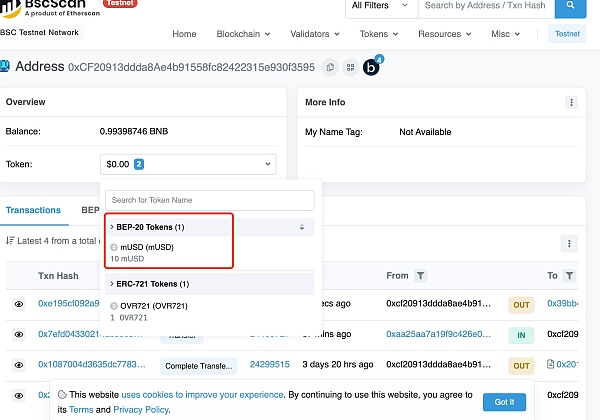Select the mUSD (mUSD) token entry

(147, 247)
